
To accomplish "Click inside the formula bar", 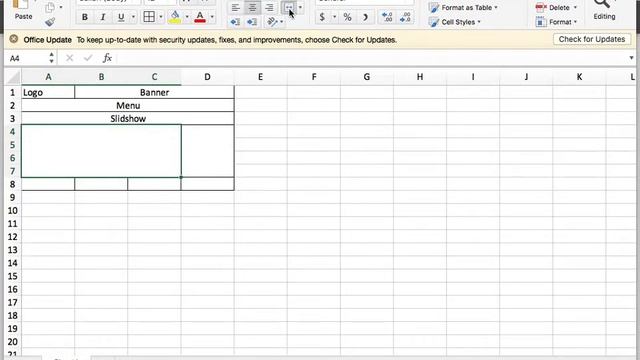I will pos(371,58).
